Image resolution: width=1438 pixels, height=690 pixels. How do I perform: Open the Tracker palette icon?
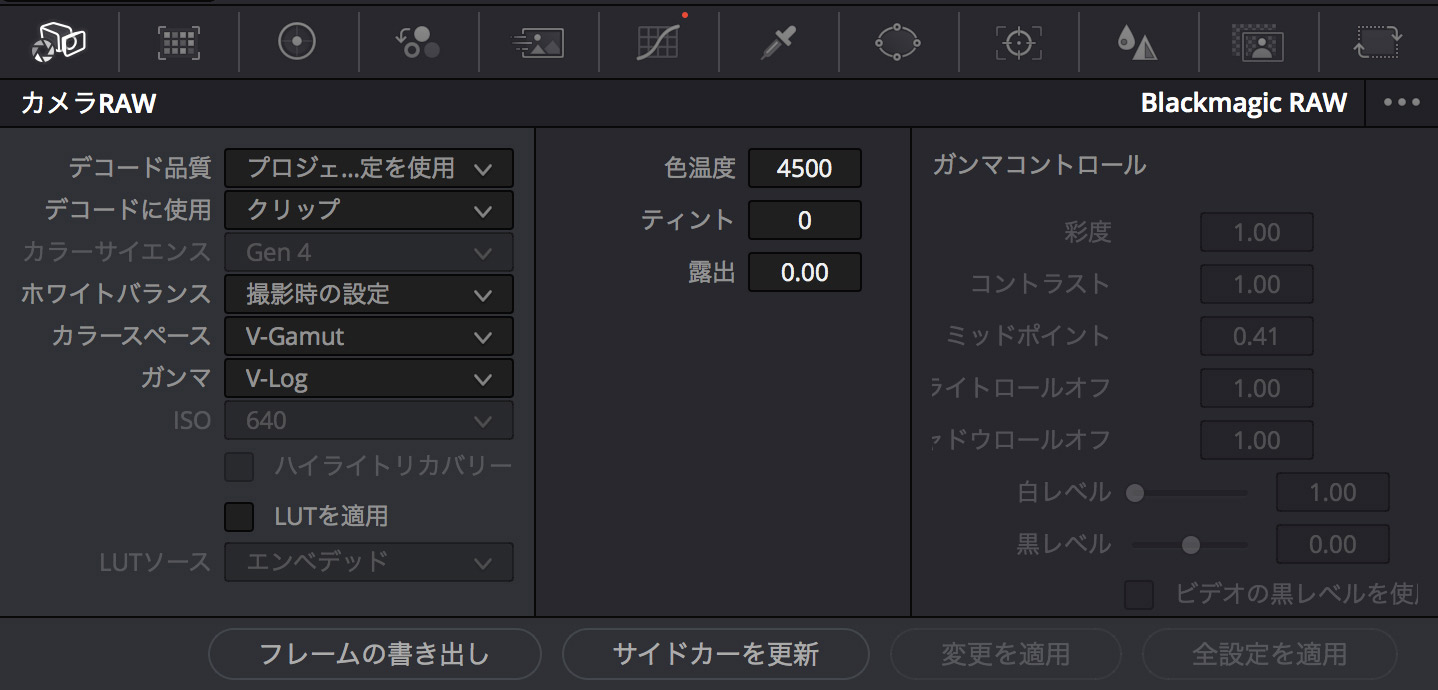tap(1017, 42)
